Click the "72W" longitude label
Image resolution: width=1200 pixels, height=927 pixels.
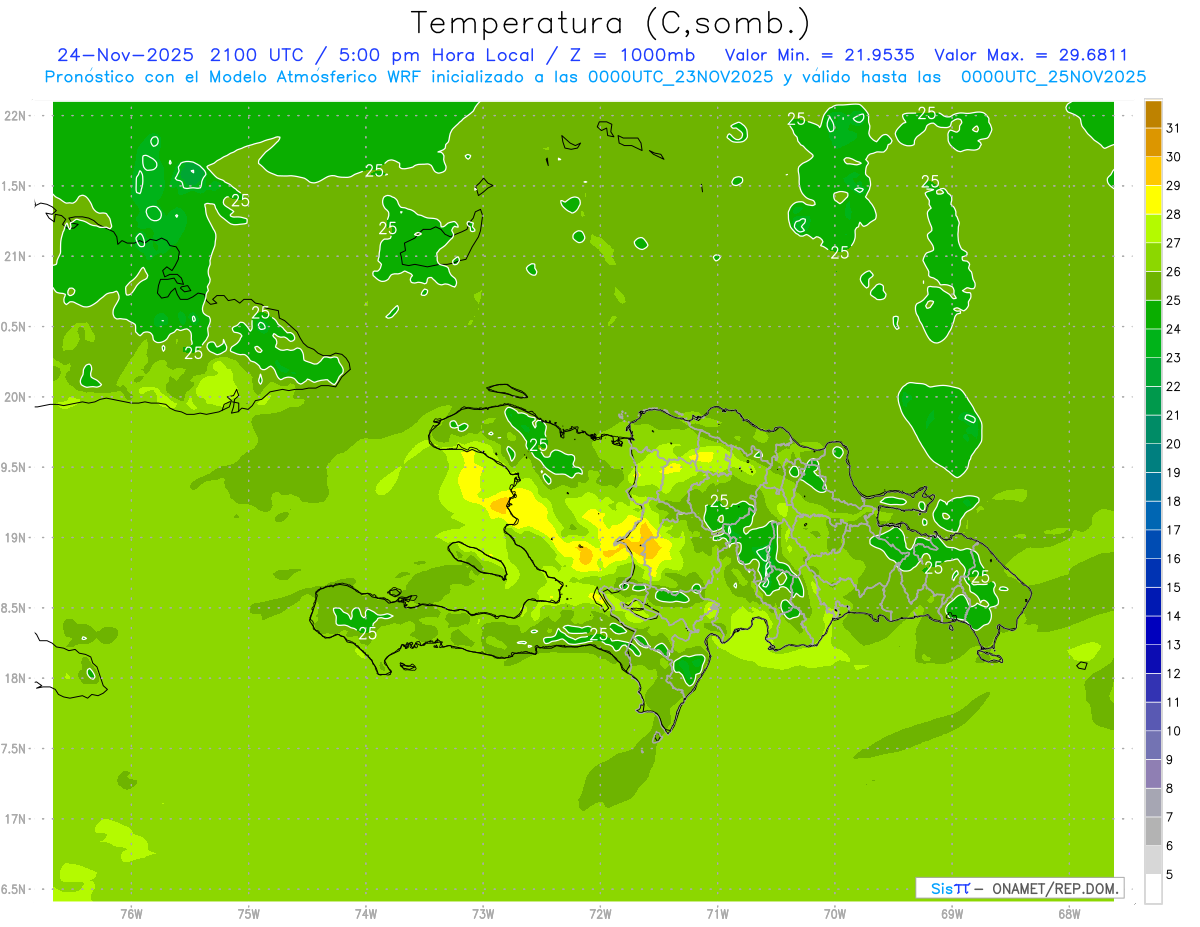600,913
